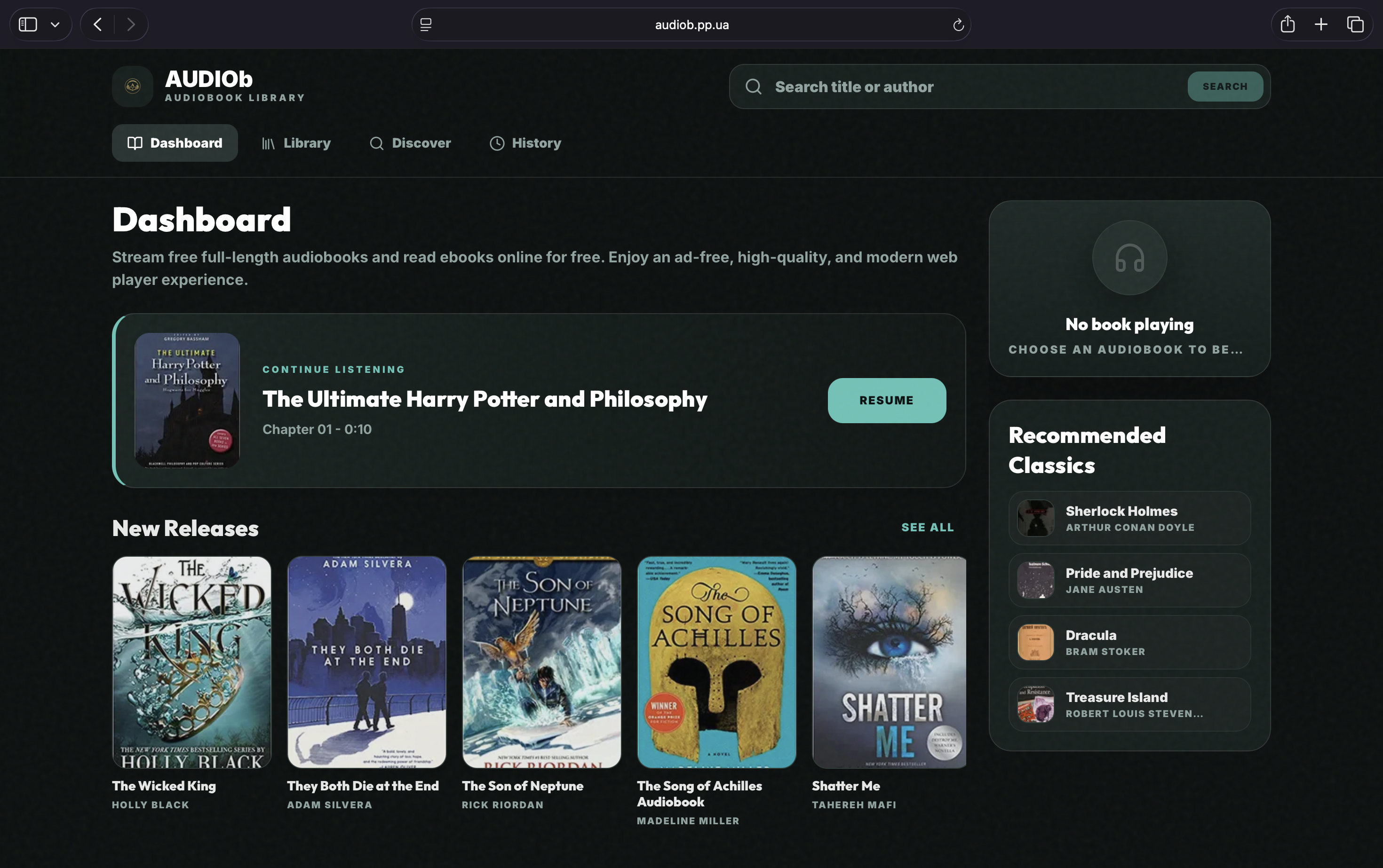Screen dimensions: 1383x868
Task: Click the RICK RIORDAN author text
Action: pyautogui.click(x=502, y=805)
